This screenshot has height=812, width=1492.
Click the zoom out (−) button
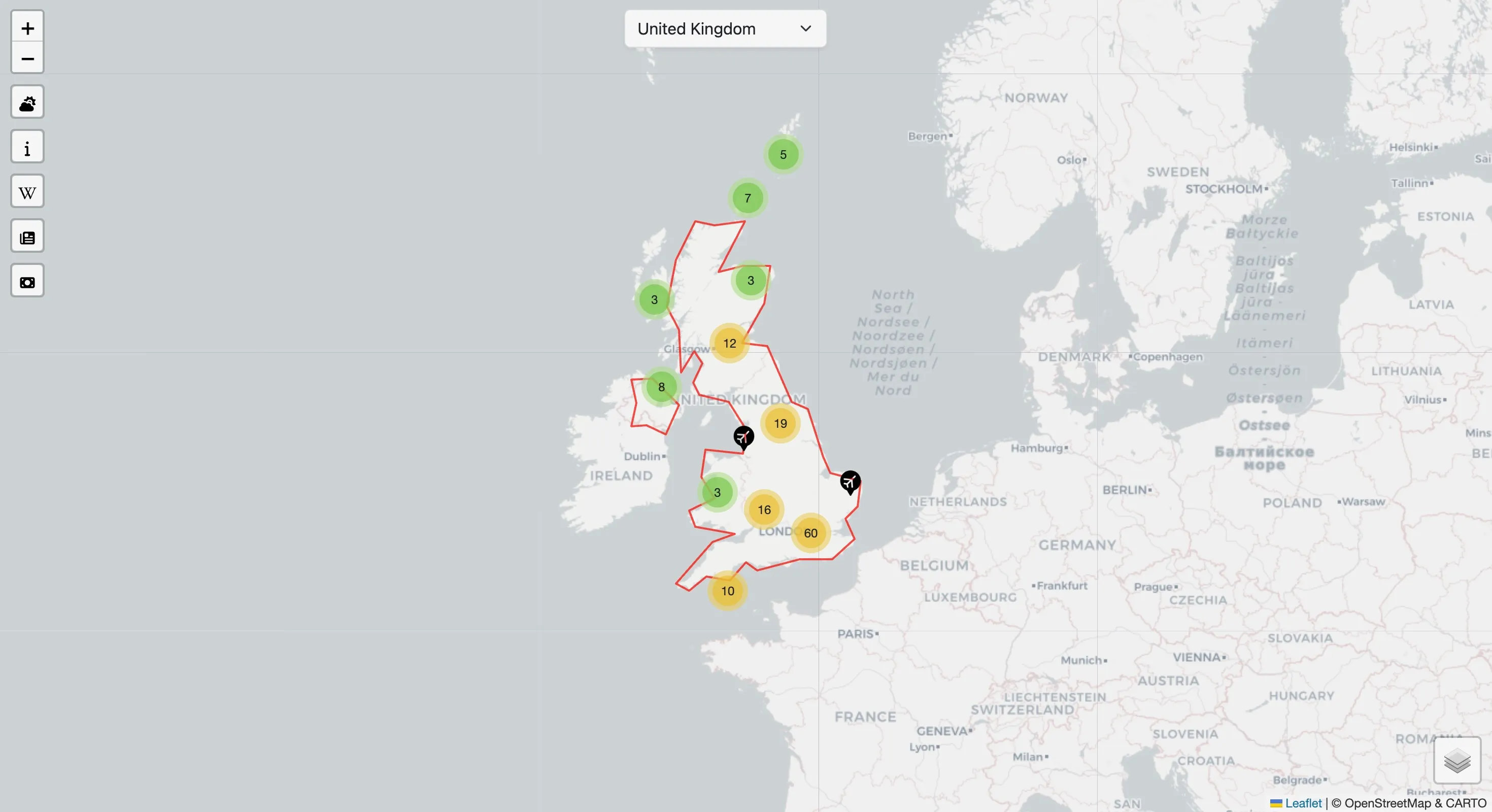point(26,58)
